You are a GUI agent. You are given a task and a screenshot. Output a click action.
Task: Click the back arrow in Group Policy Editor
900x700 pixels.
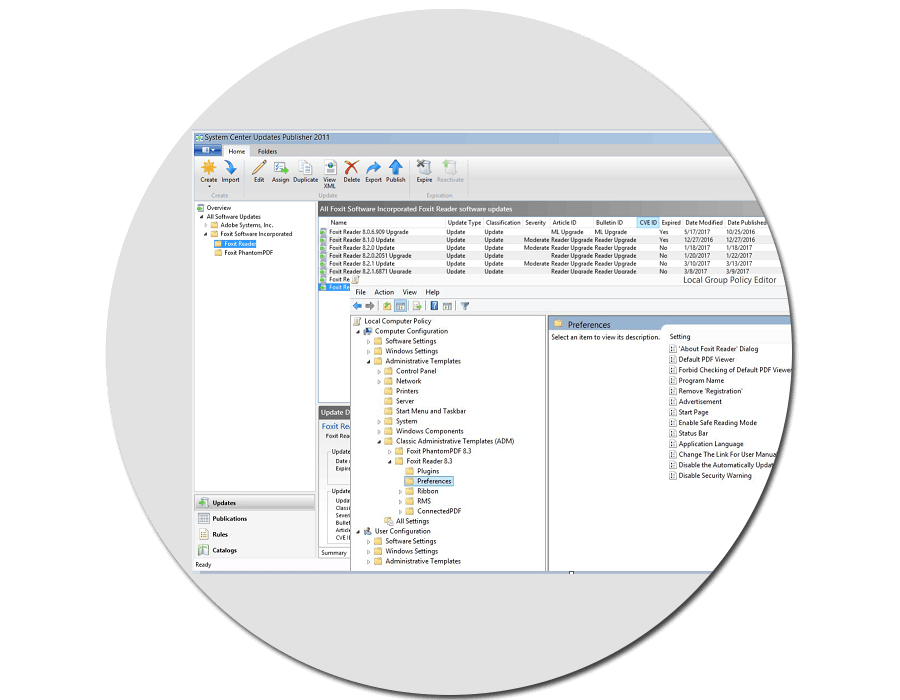[x=357, y=306]
